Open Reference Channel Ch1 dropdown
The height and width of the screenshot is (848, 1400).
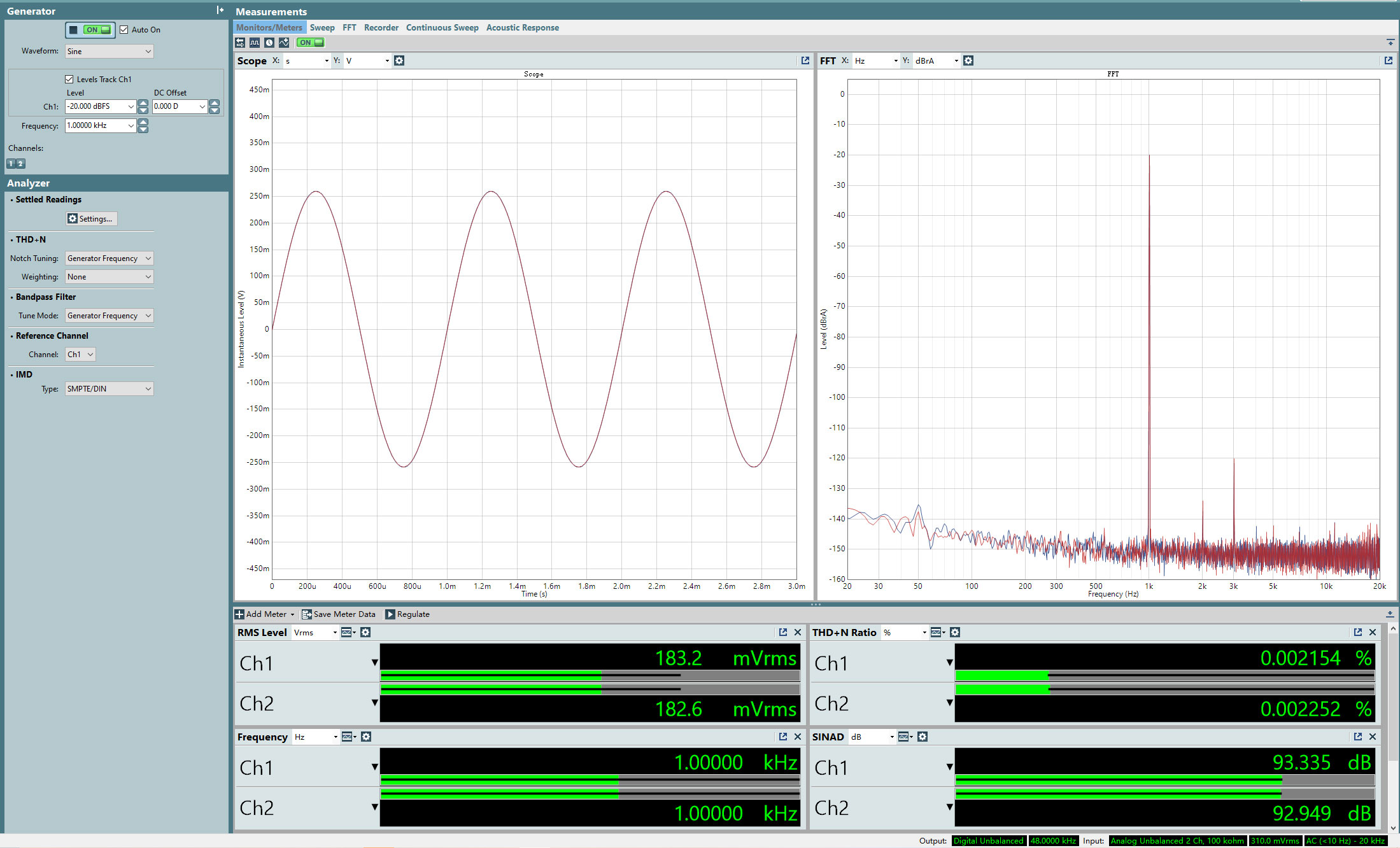(x=80, y=355)
